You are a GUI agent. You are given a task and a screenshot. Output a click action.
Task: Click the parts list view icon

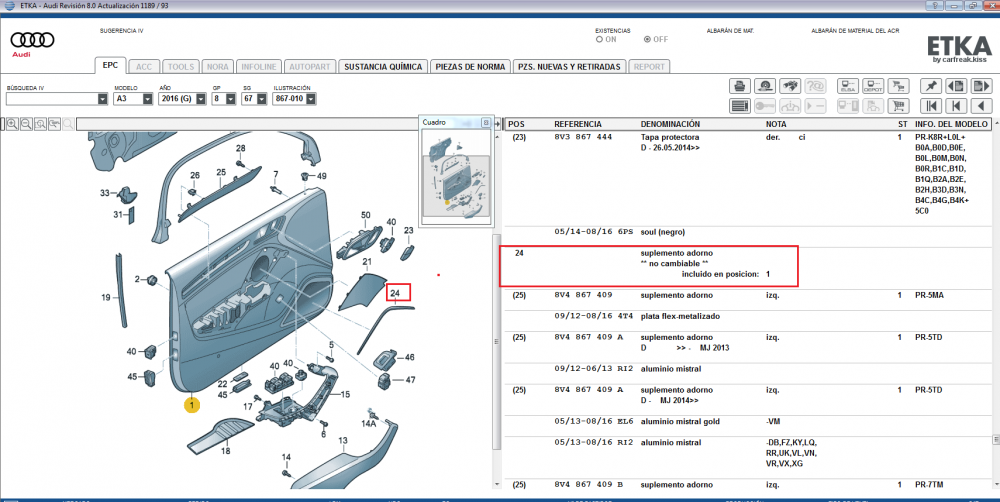point(740,106)
